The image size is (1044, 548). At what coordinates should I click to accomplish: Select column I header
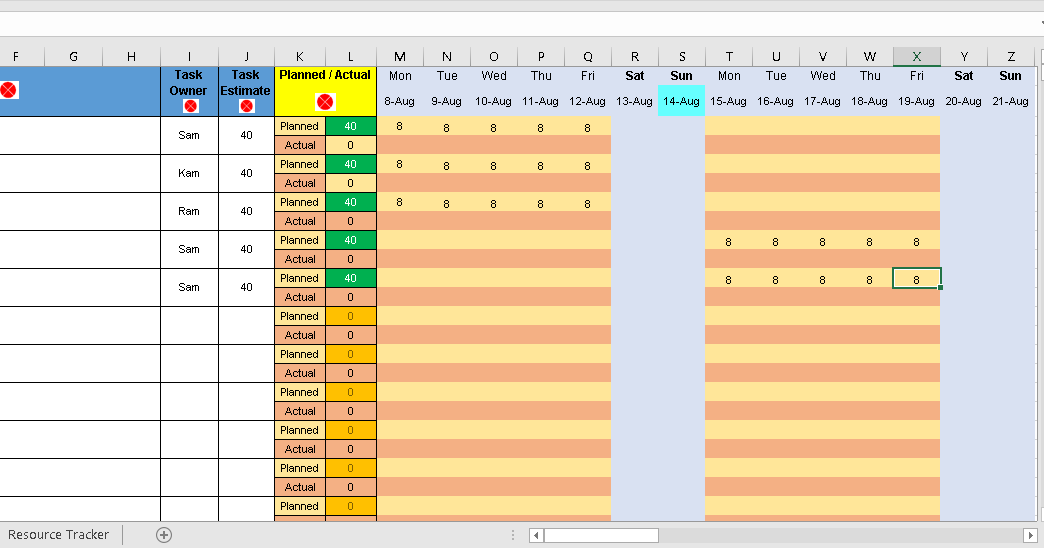189,57
